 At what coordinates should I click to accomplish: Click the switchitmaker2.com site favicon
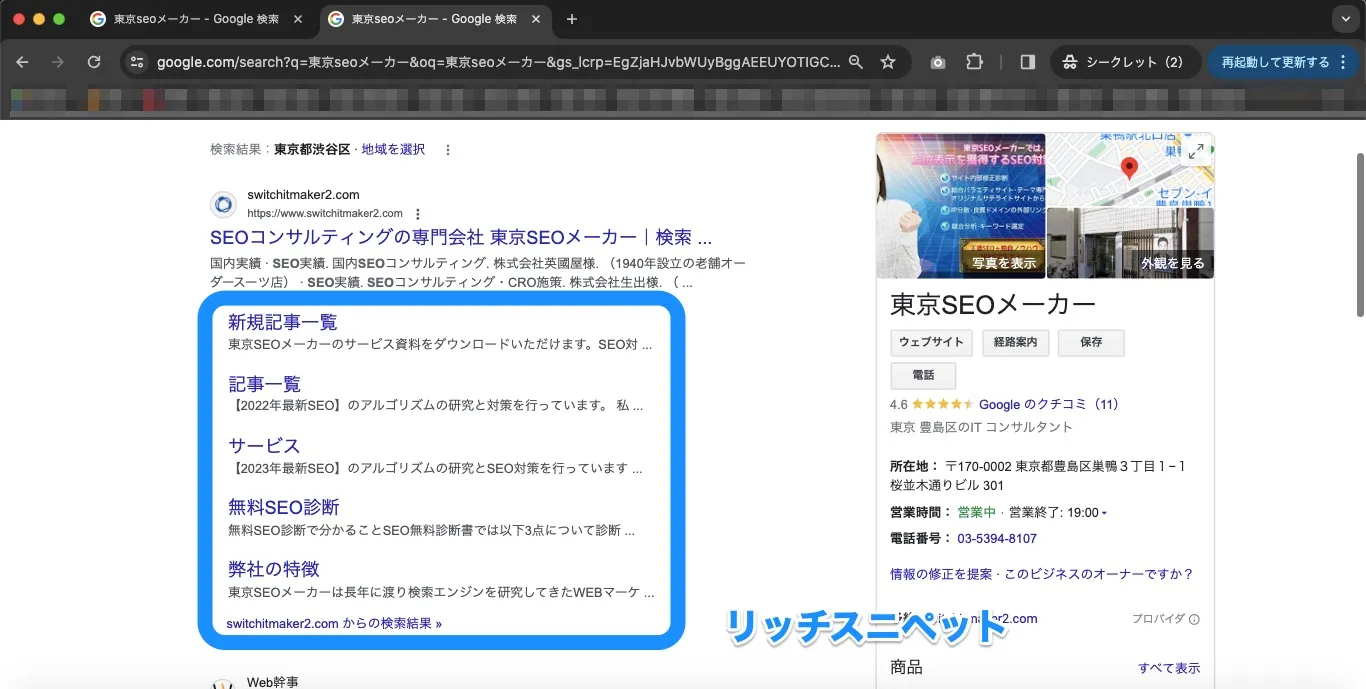(x=224, y=204)
